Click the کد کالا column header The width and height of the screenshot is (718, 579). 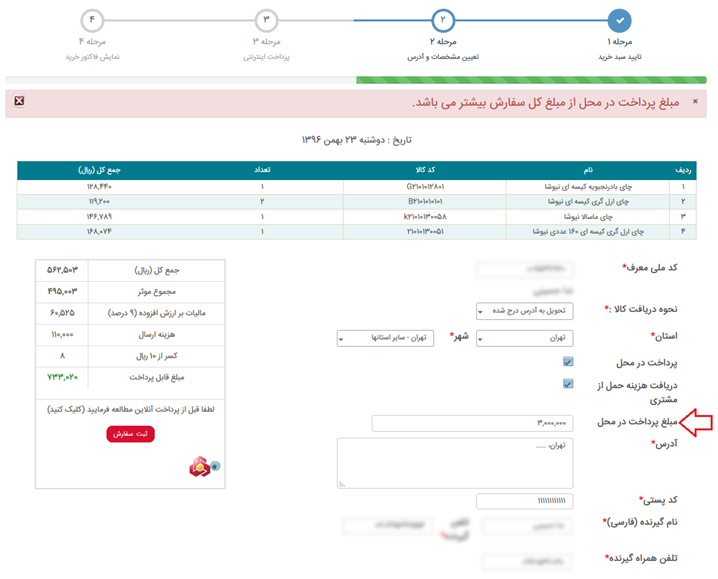[x=425, y=170]
